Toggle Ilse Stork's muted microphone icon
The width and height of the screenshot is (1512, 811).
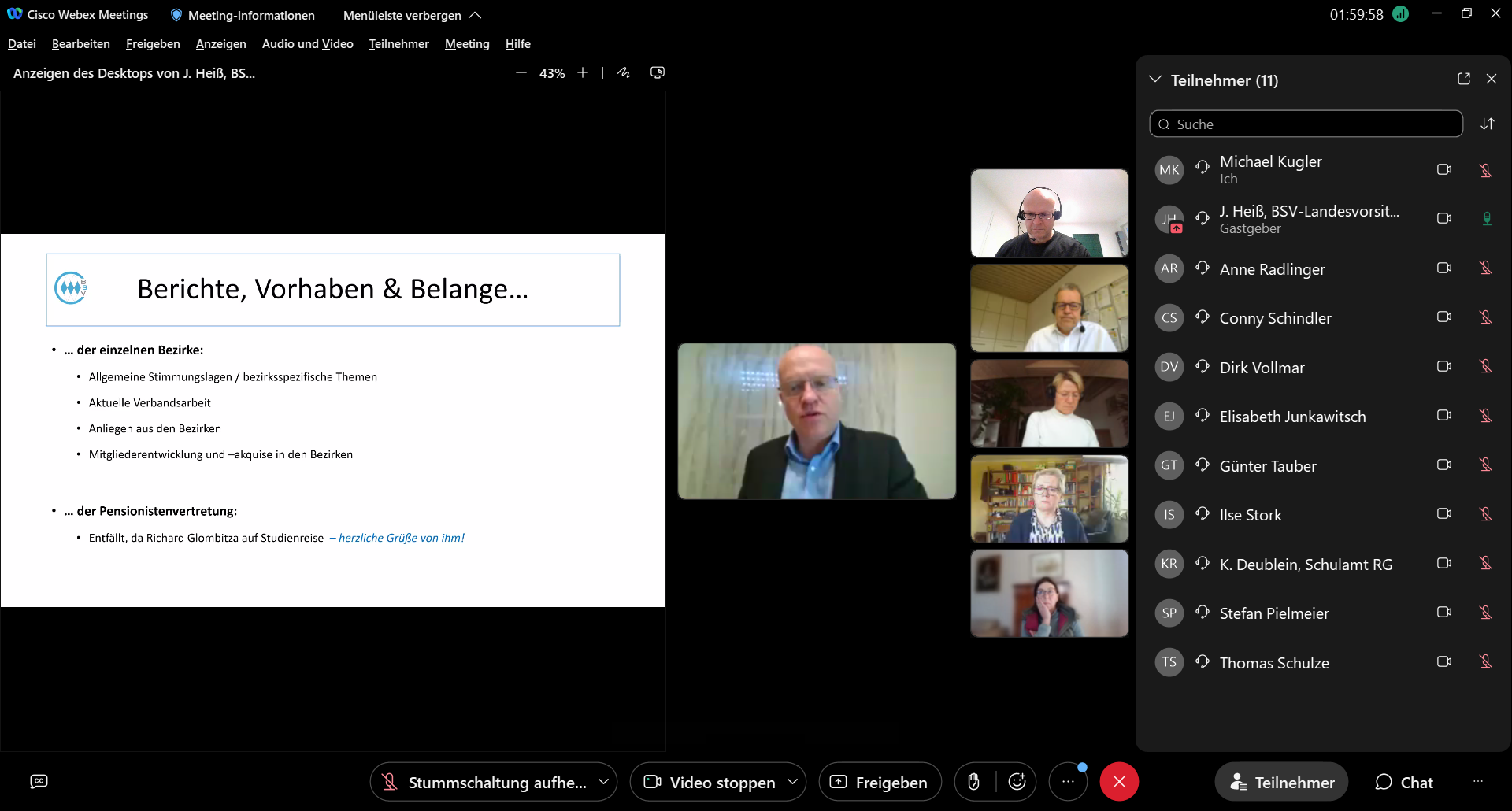[1486, 514]
